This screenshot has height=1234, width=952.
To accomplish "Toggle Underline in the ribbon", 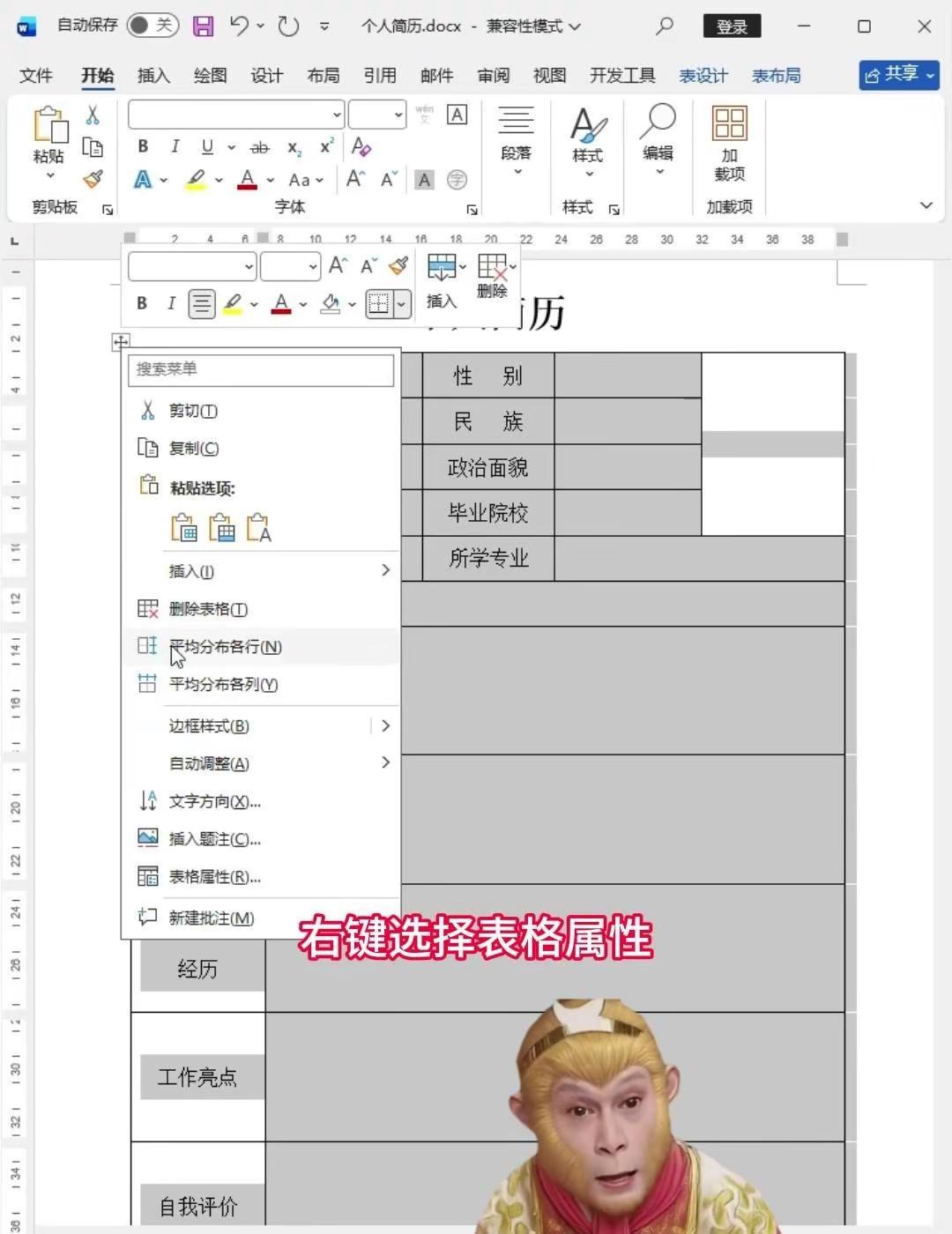I will coord(207,146).
